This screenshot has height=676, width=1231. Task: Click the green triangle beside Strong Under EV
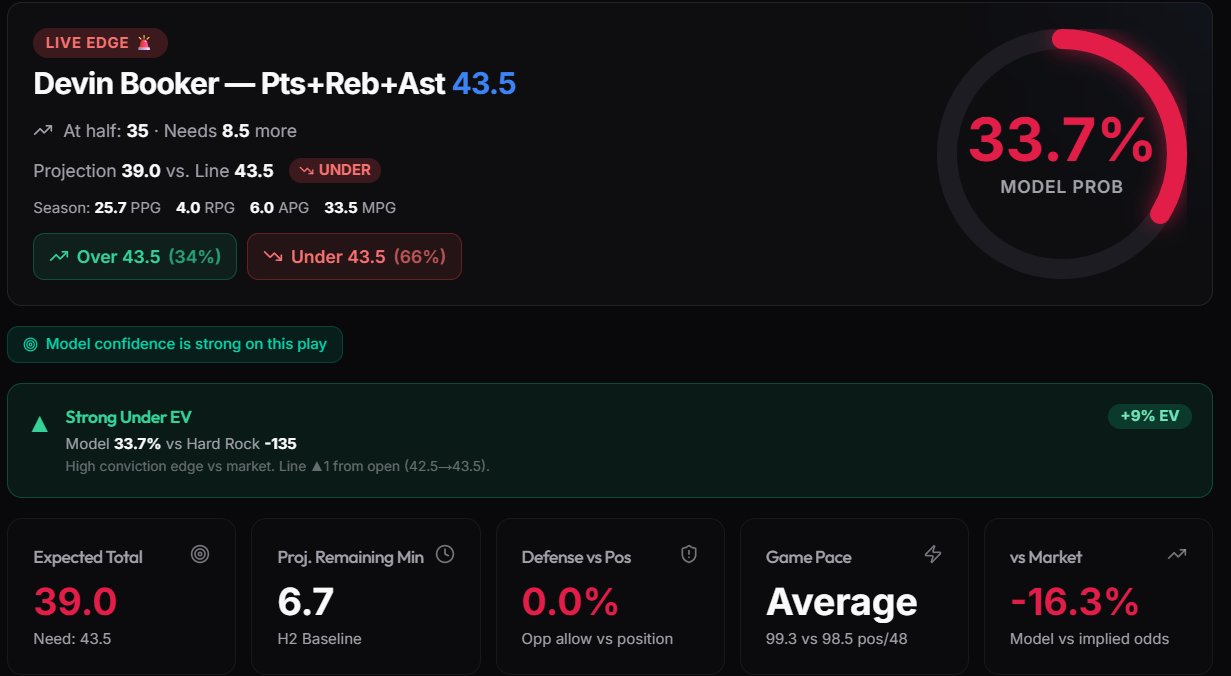click(x=40, y=424)
